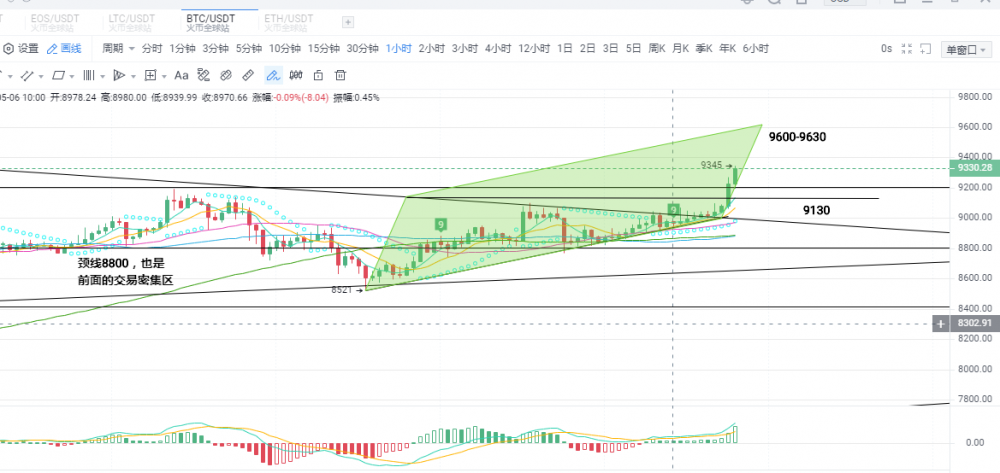1000x473 pixels.
Task: Open the 单窗口 window layout dropdown
Action: 966,49
